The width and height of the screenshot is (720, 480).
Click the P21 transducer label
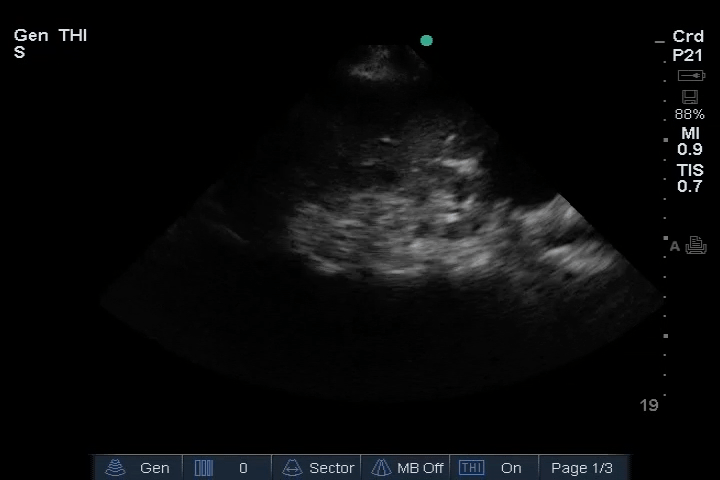(x=688, y=55)
